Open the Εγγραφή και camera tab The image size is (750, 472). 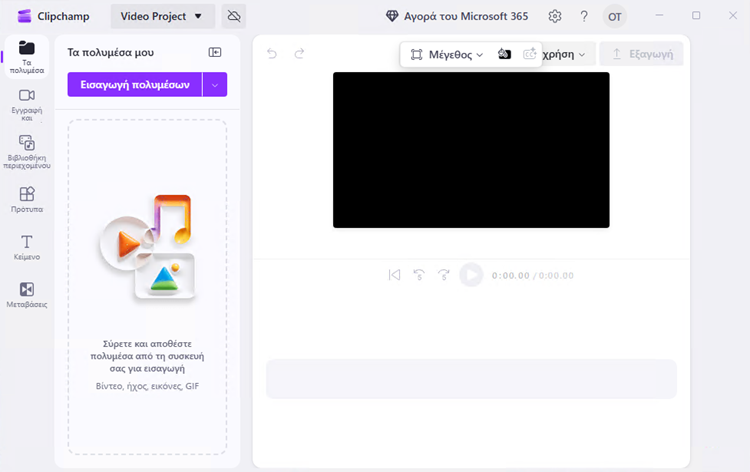(27, 103)
